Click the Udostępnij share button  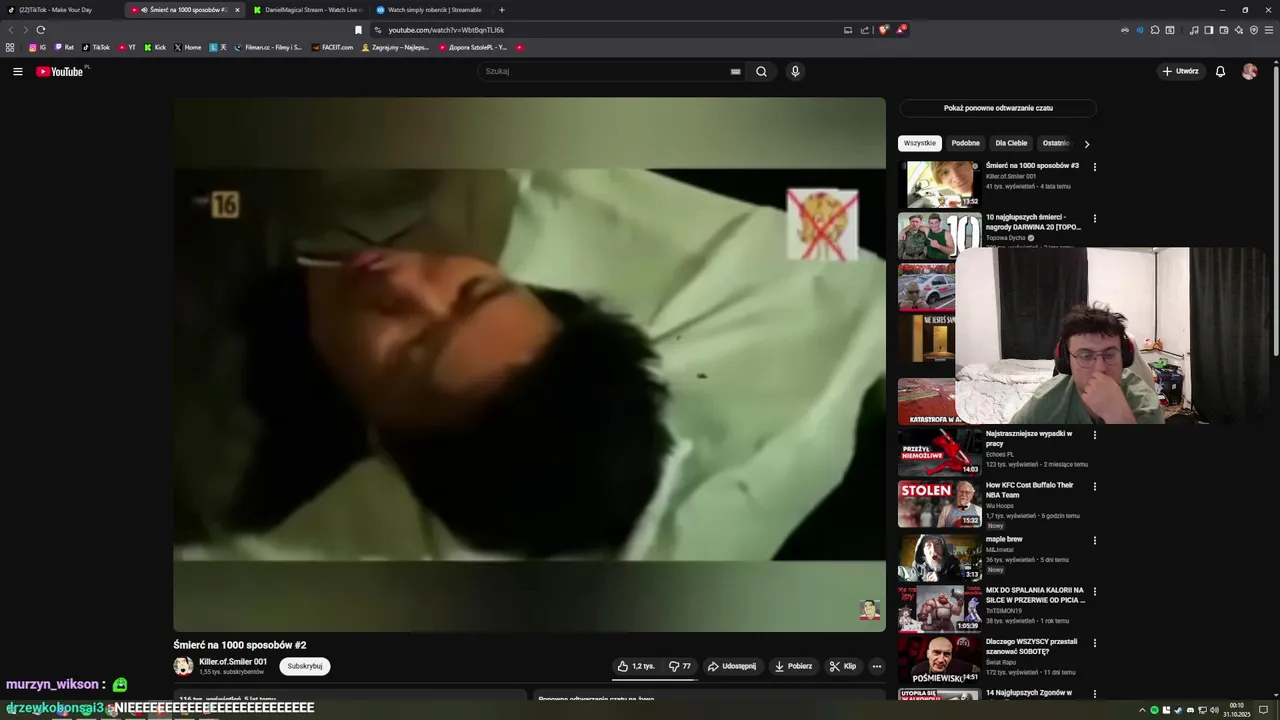[732, 666]
